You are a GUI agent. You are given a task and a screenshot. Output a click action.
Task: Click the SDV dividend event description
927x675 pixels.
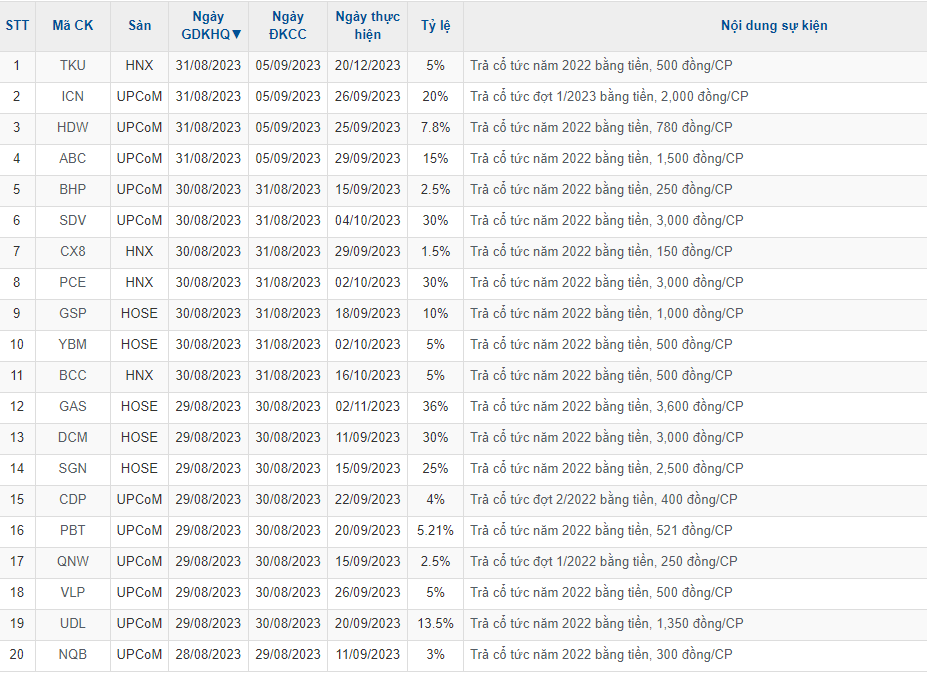pos(606,220)
